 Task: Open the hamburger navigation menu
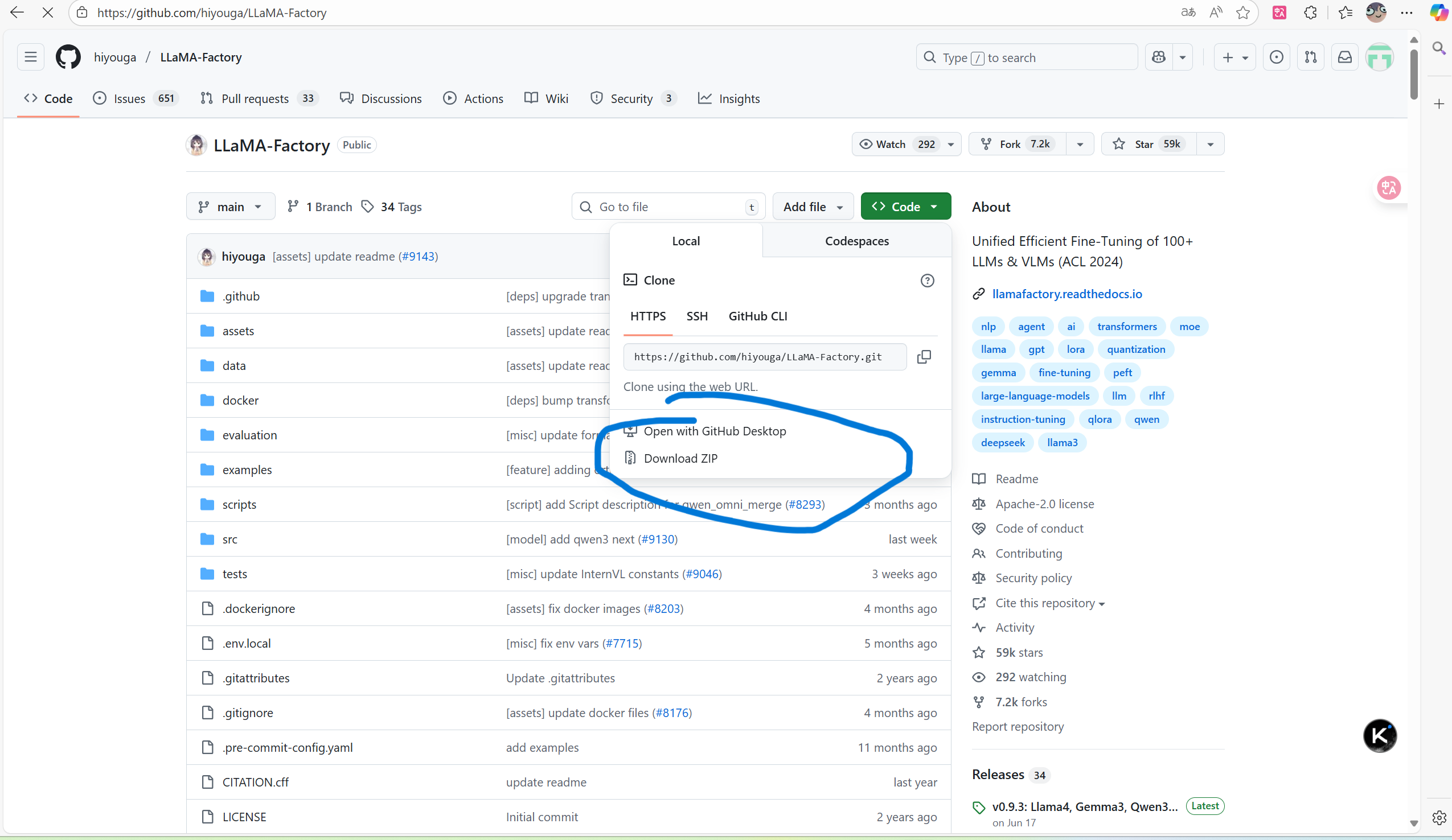[31, 57]
